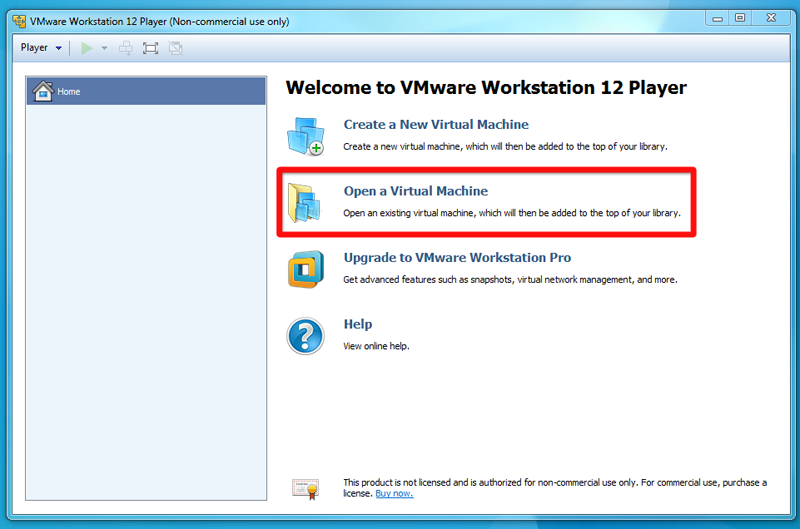
Task: Click the green power on play icon
Action: (x=87, y=48)
